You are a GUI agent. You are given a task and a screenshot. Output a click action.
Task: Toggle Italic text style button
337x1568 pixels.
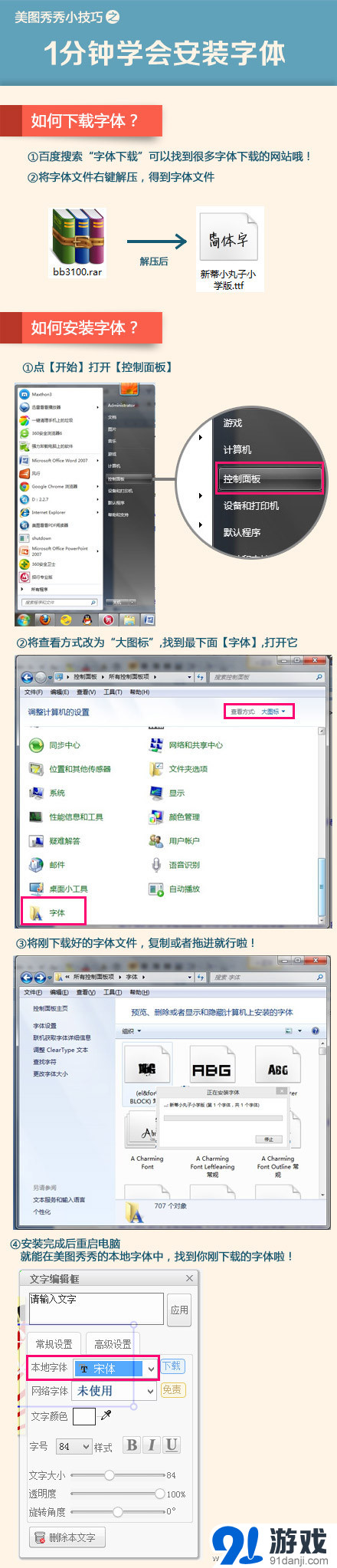(152, 1445)
